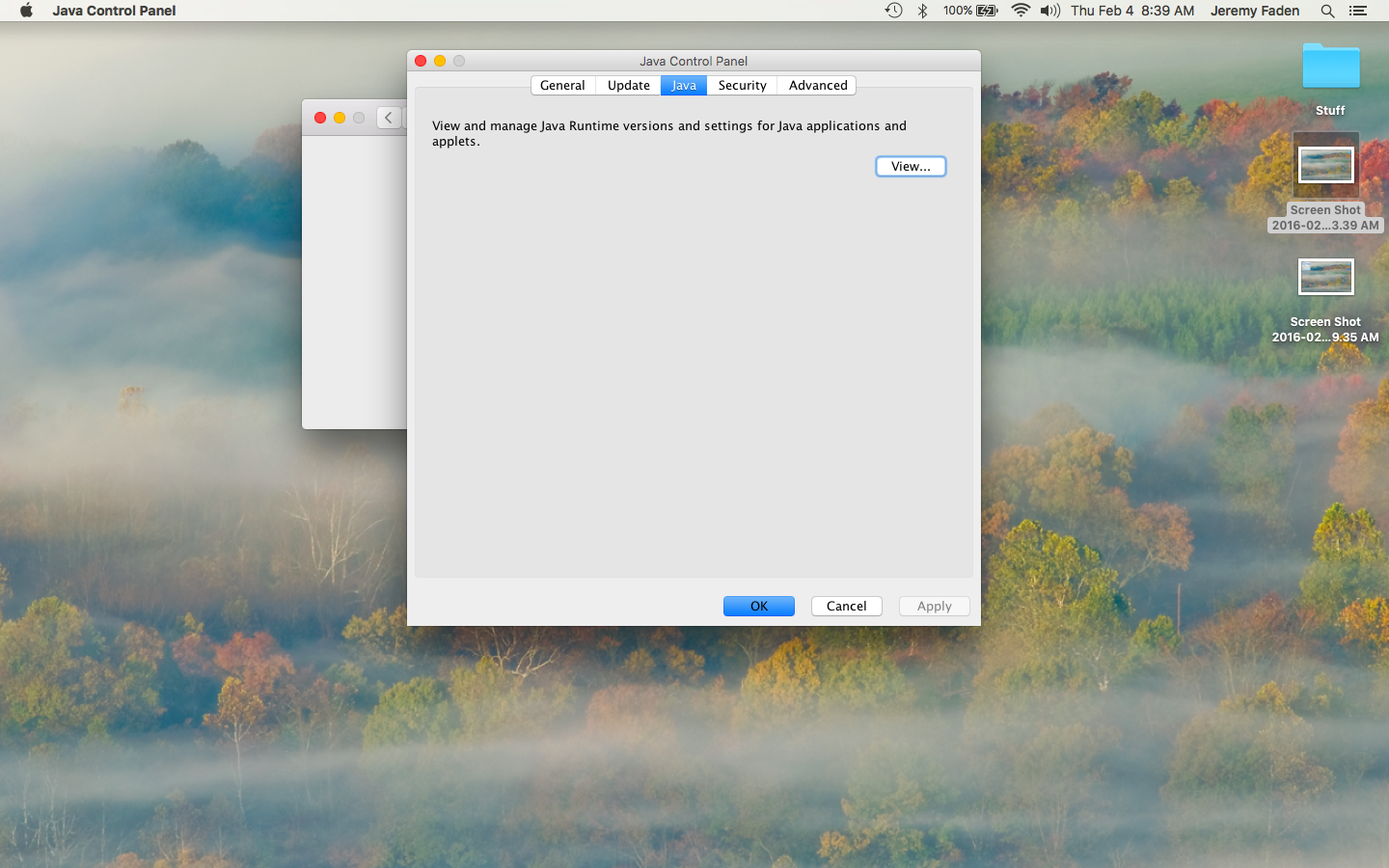Minimize the rear window behind Java panel
The width and height of the screenshot is (1389, 868).
point(340,118)
